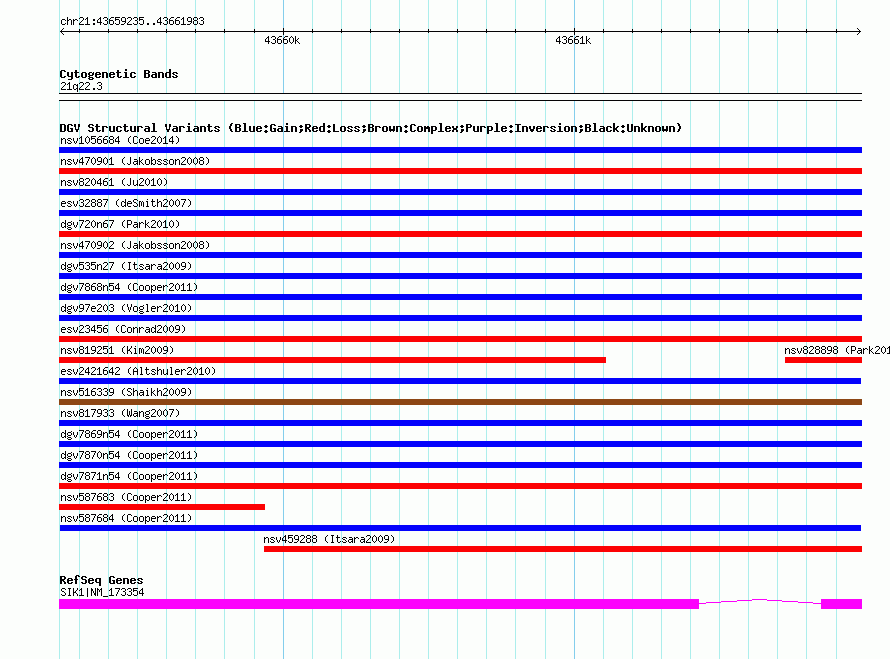
Task: Select nsv587684 (Cooper2011) label
Action: coord(126,518)
